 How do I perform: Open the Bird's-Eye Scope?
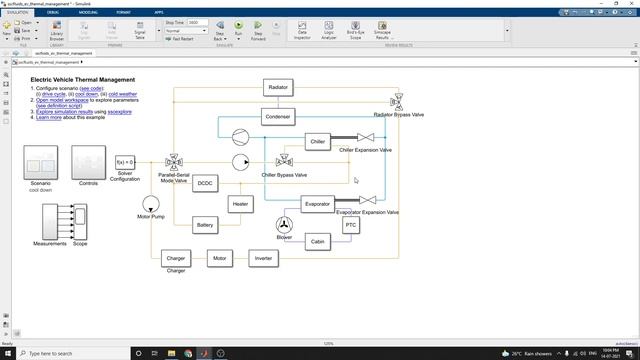click(356, 31)
